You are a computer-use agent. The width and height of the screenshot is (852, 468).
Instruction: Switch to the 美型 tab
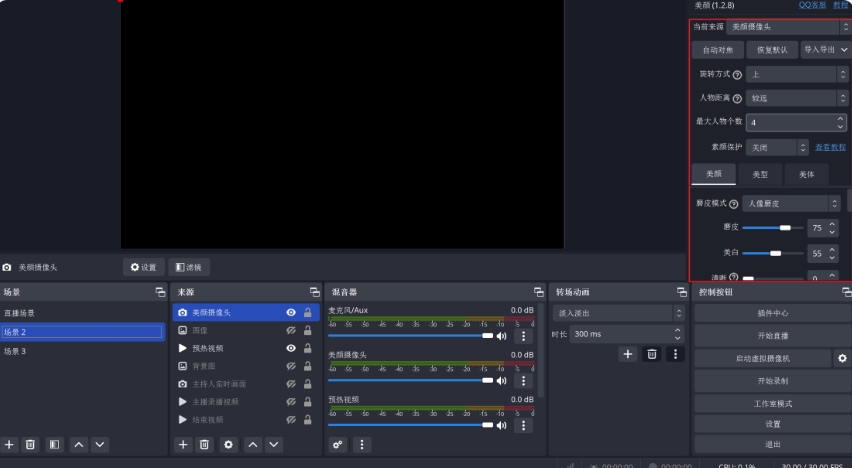pyautogui.click(x=760, y=174)
